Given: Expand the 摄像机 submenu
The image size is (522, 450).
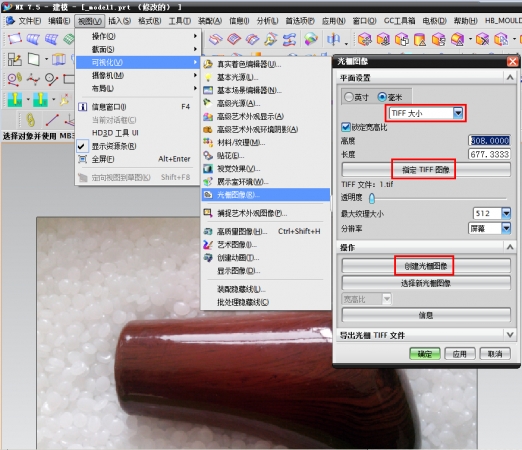Looking at the screenshot, I should tap(138, 76).
